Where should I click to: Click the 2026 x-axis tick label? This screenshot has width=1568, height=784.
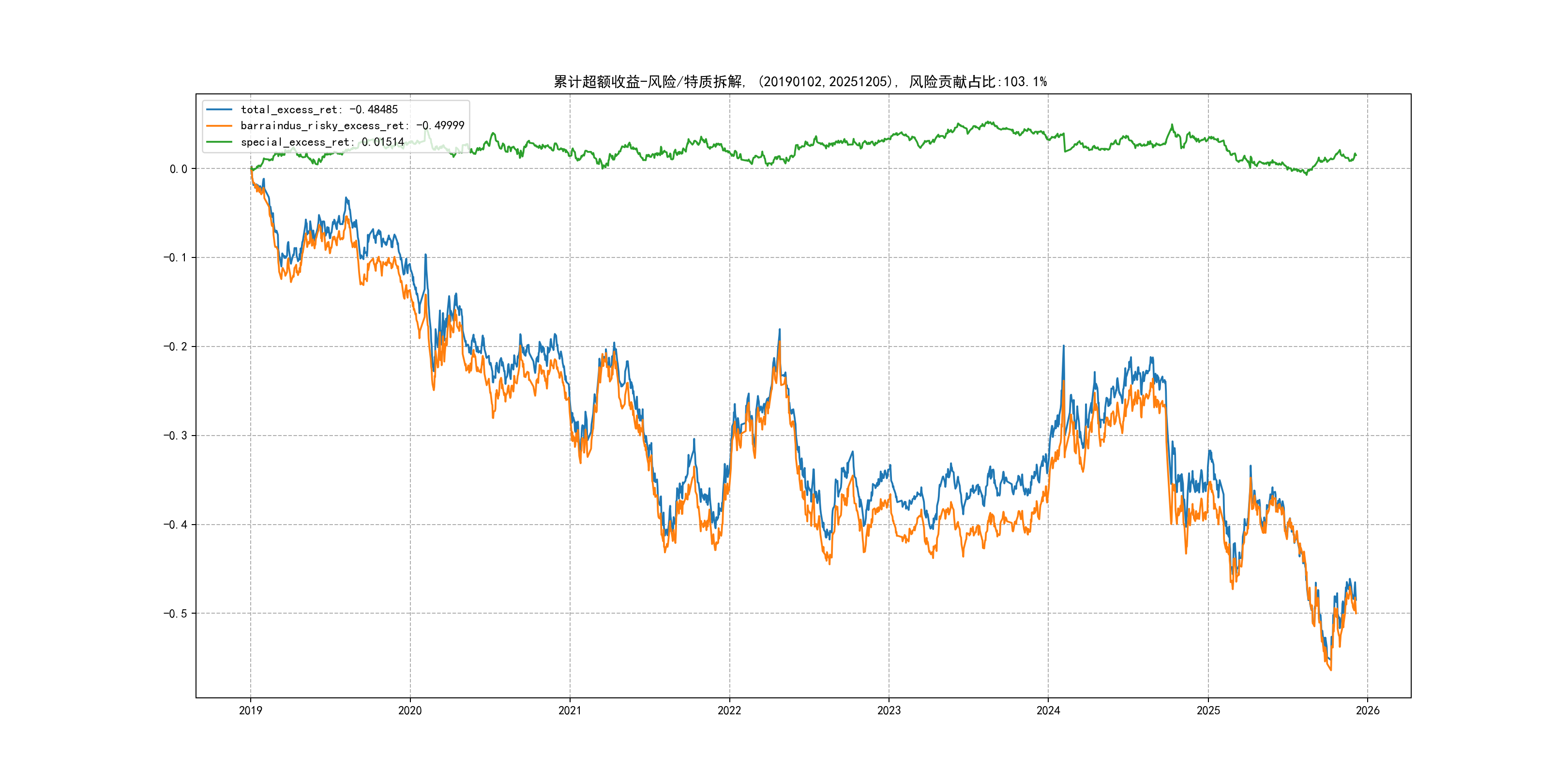(1368, 710)
